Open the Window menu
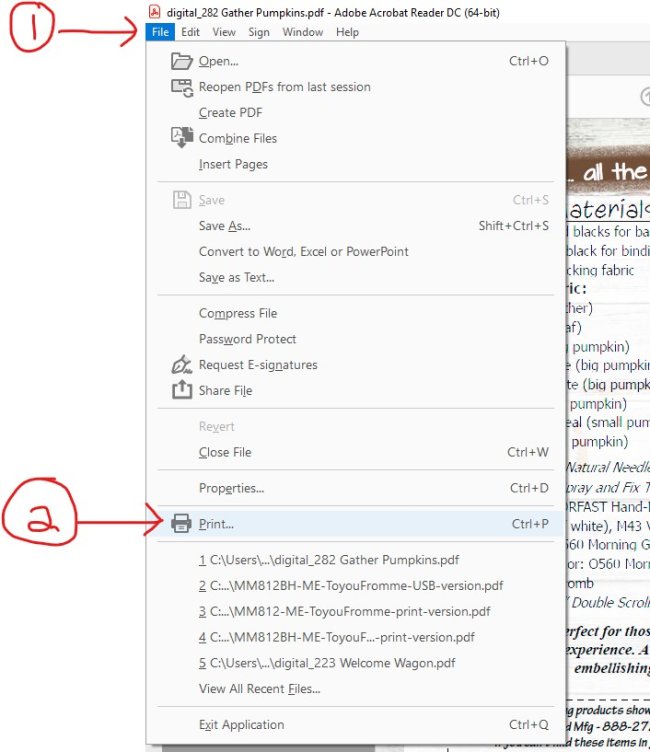650x752 pixels. 303,32
